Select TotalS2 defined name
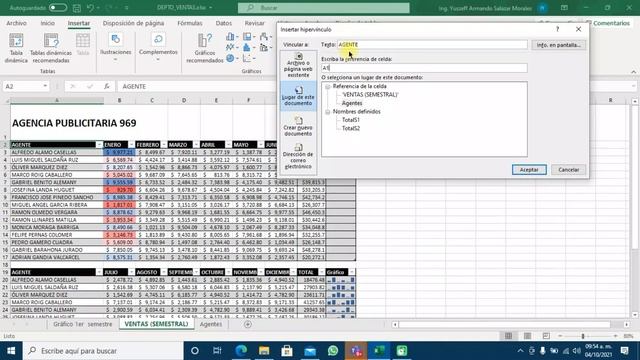Image resolution: width=640 pixels, height=360 pixels. [x=351, y=128]
